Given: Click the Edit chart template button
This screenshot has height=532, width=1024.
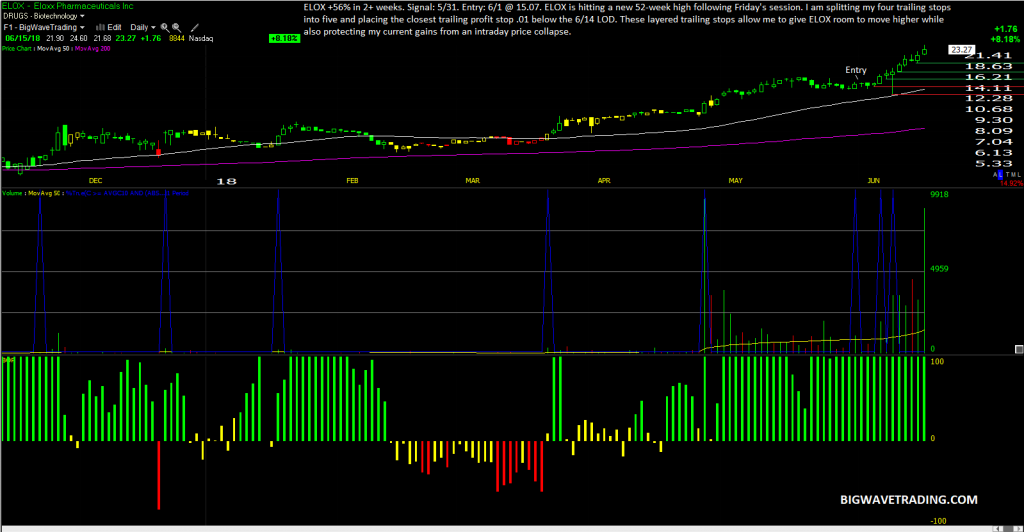Looking at the screenshot, I should pyautogui.click(x=114, y=27).
